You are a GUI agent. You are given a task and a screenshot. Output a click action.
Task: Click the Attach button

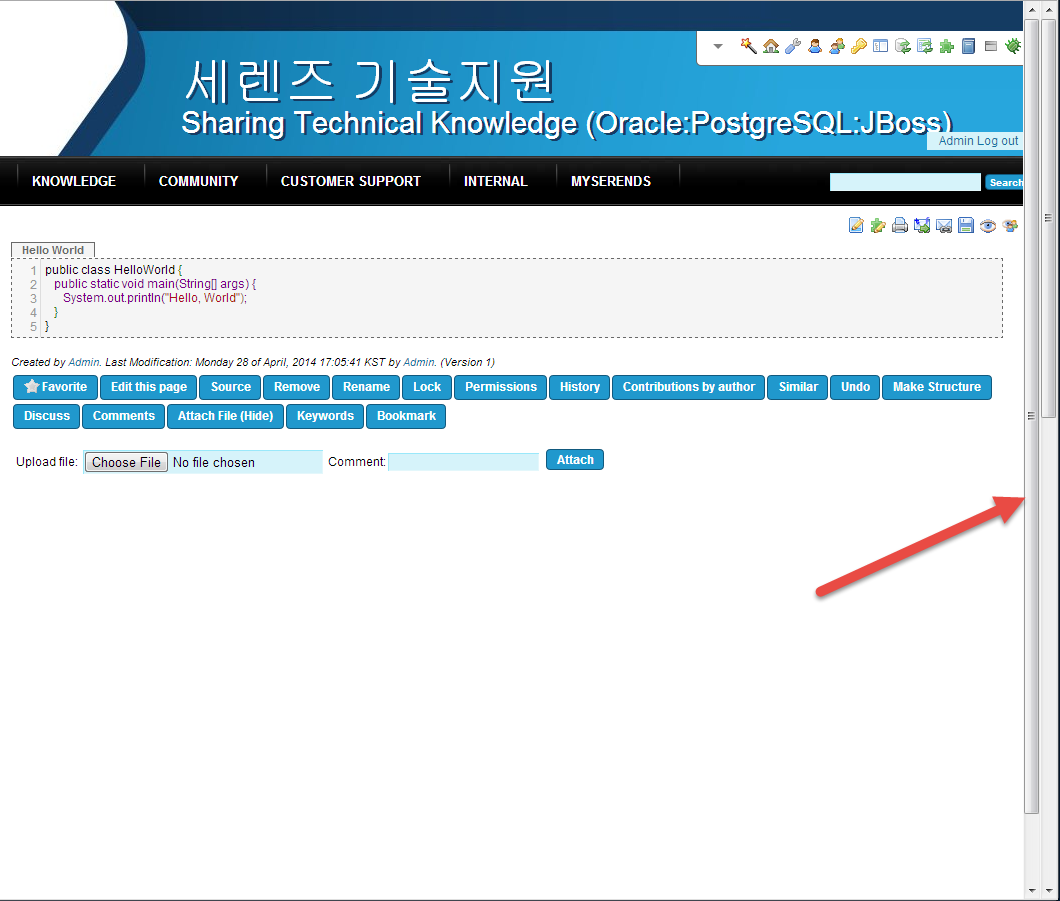coord(575,460)
